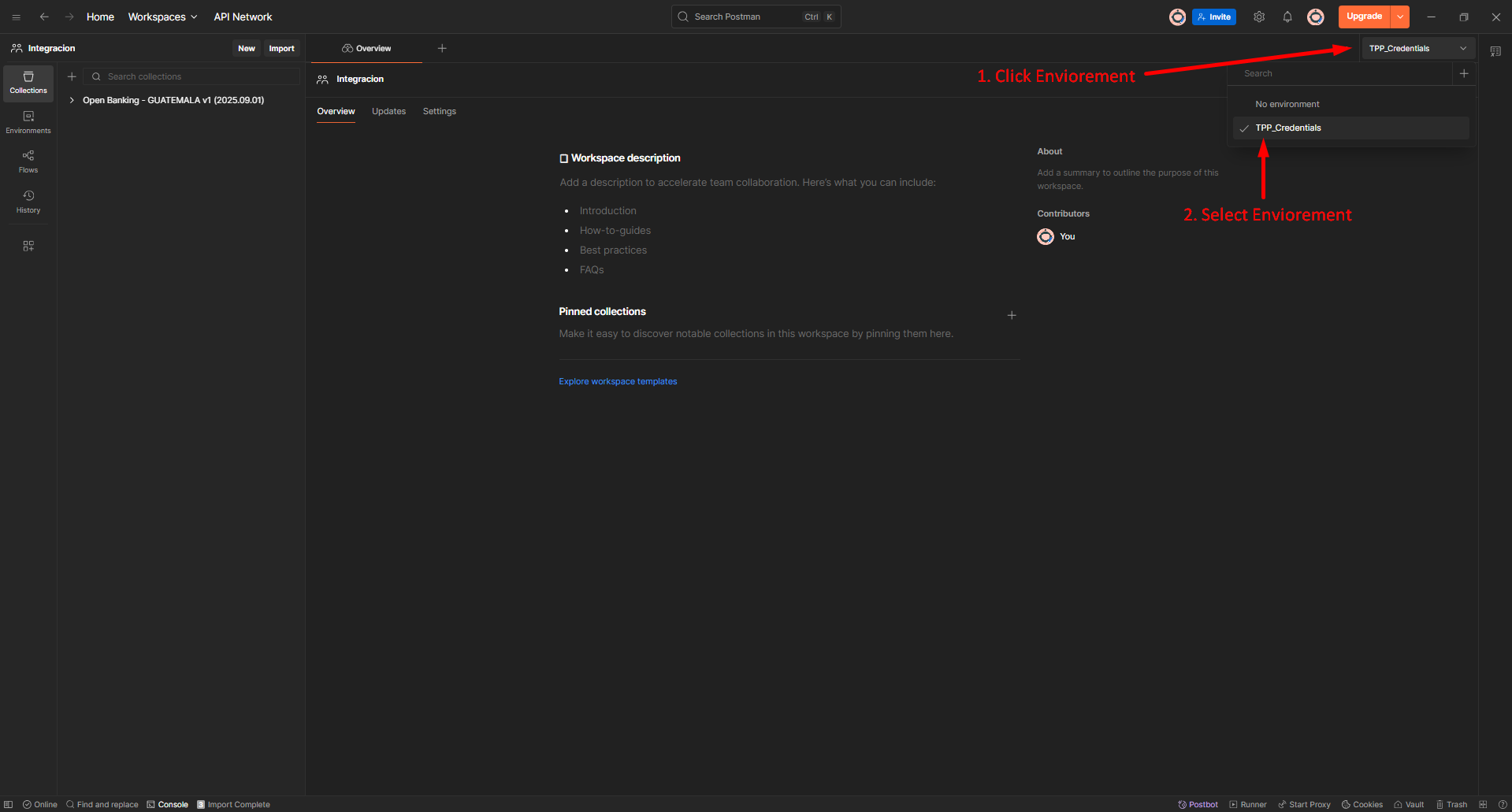Switch to the Updates tab

(x=388, y=111)
